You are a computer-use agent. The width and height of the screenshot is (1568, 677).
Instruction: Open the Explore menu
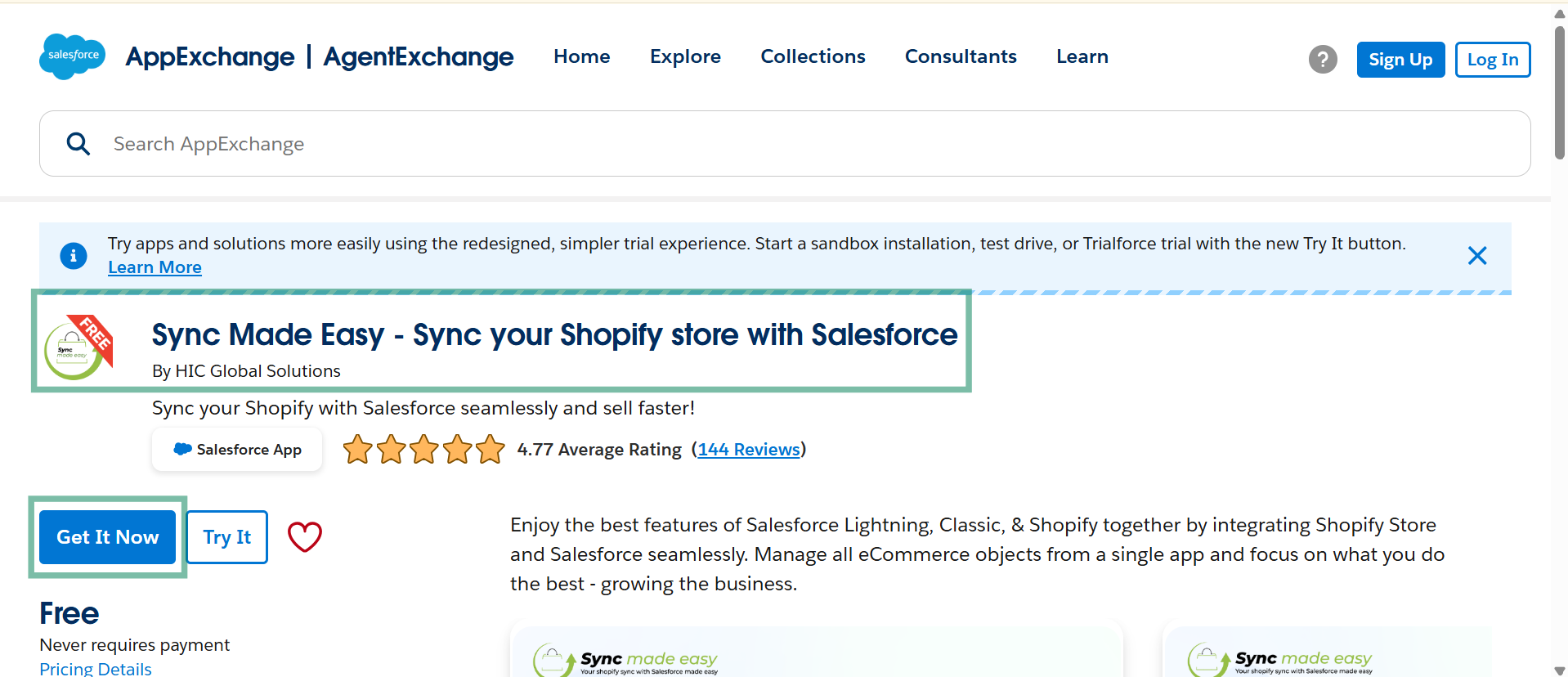click(x=685, y=56)
